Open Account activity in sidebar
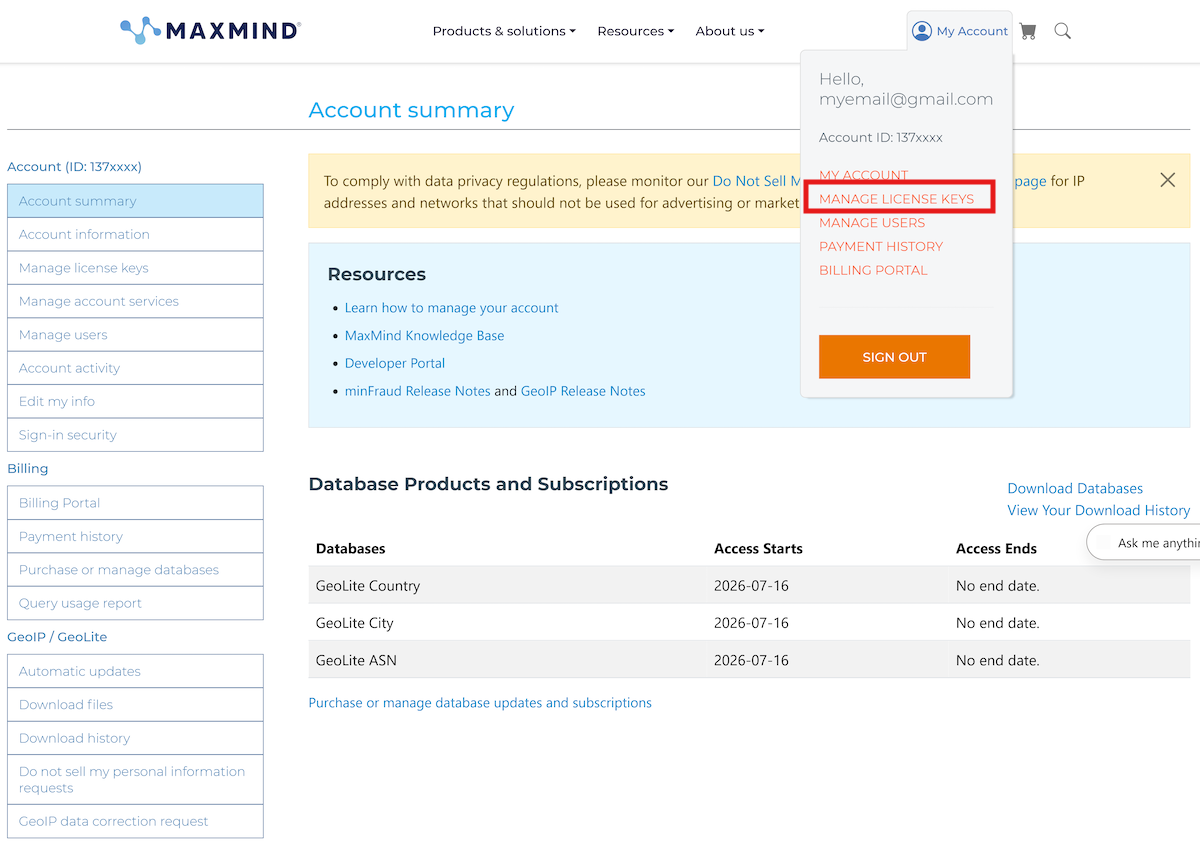Viewport: 1200px width, 843px height. point(135,368)
